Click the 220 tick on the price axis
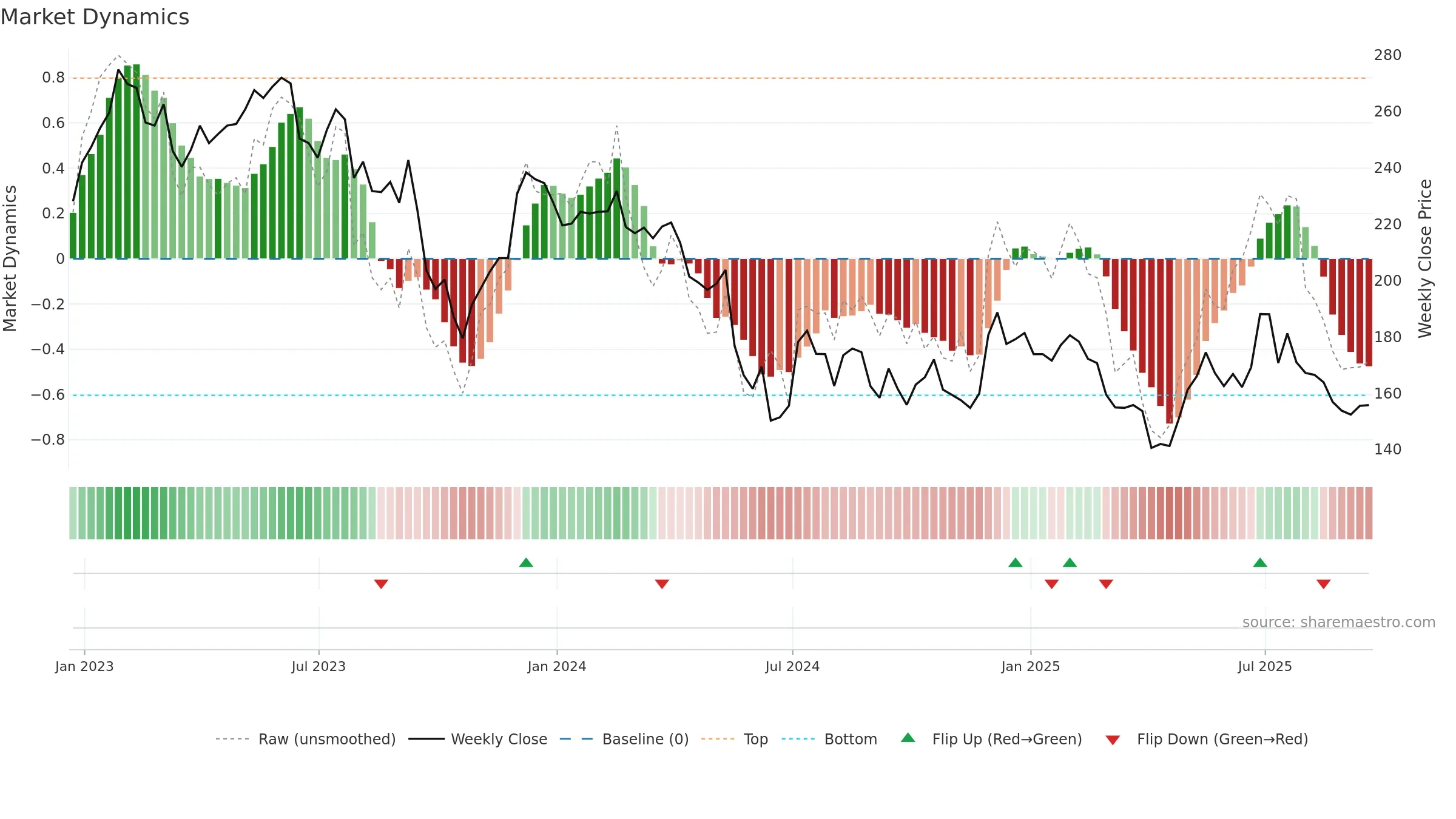 pyautogui.click(x=1388, y=224)
